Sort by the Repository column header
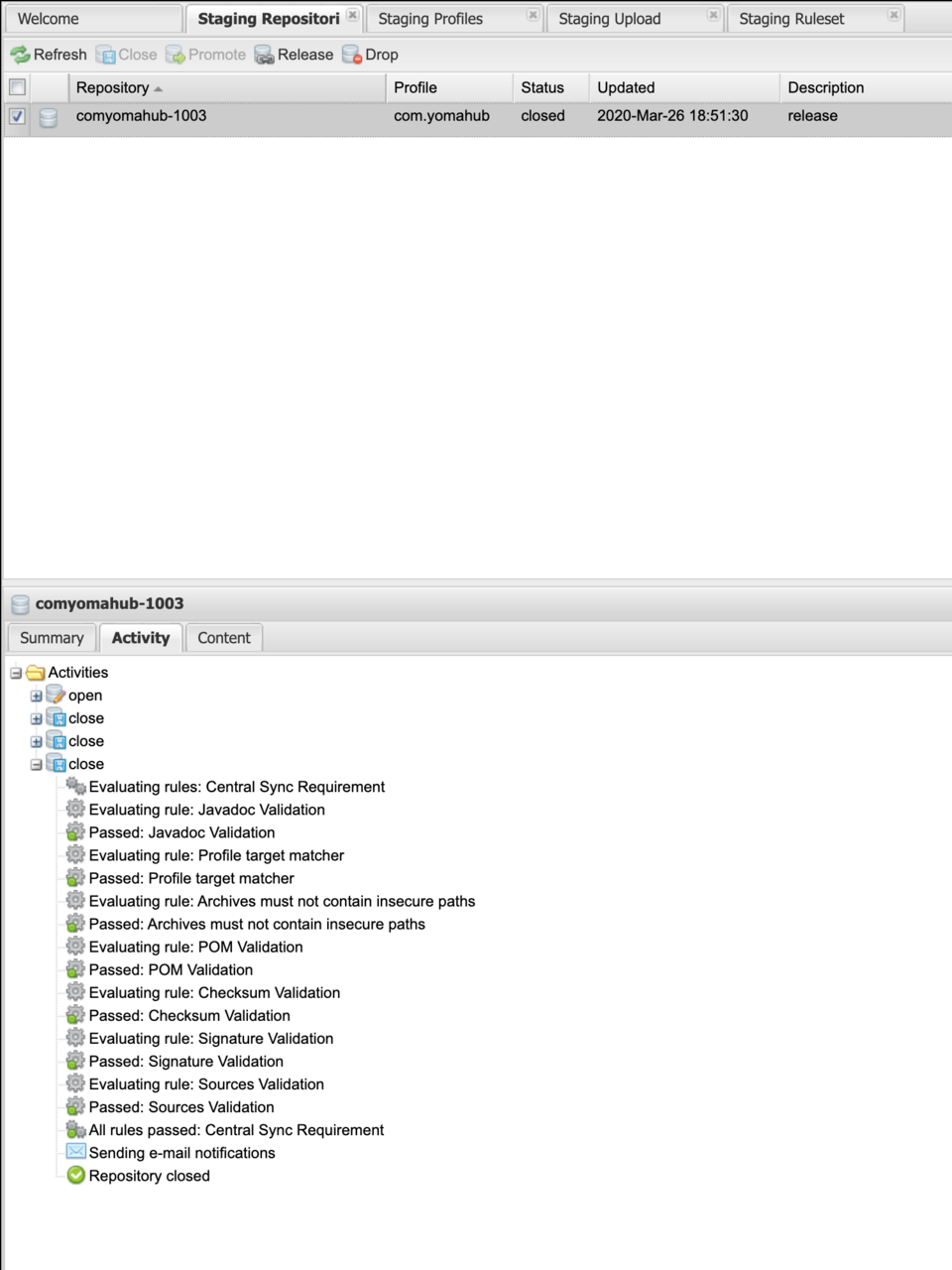Screen dimensions: 952x1270 pyautogui.click(x=113, y=87)
